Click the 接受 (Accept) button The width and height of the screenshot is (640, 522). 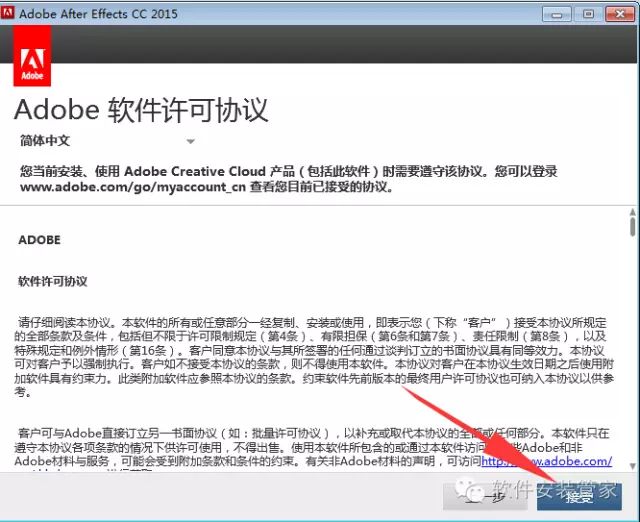pyautogui.click(x=578, y=495)
